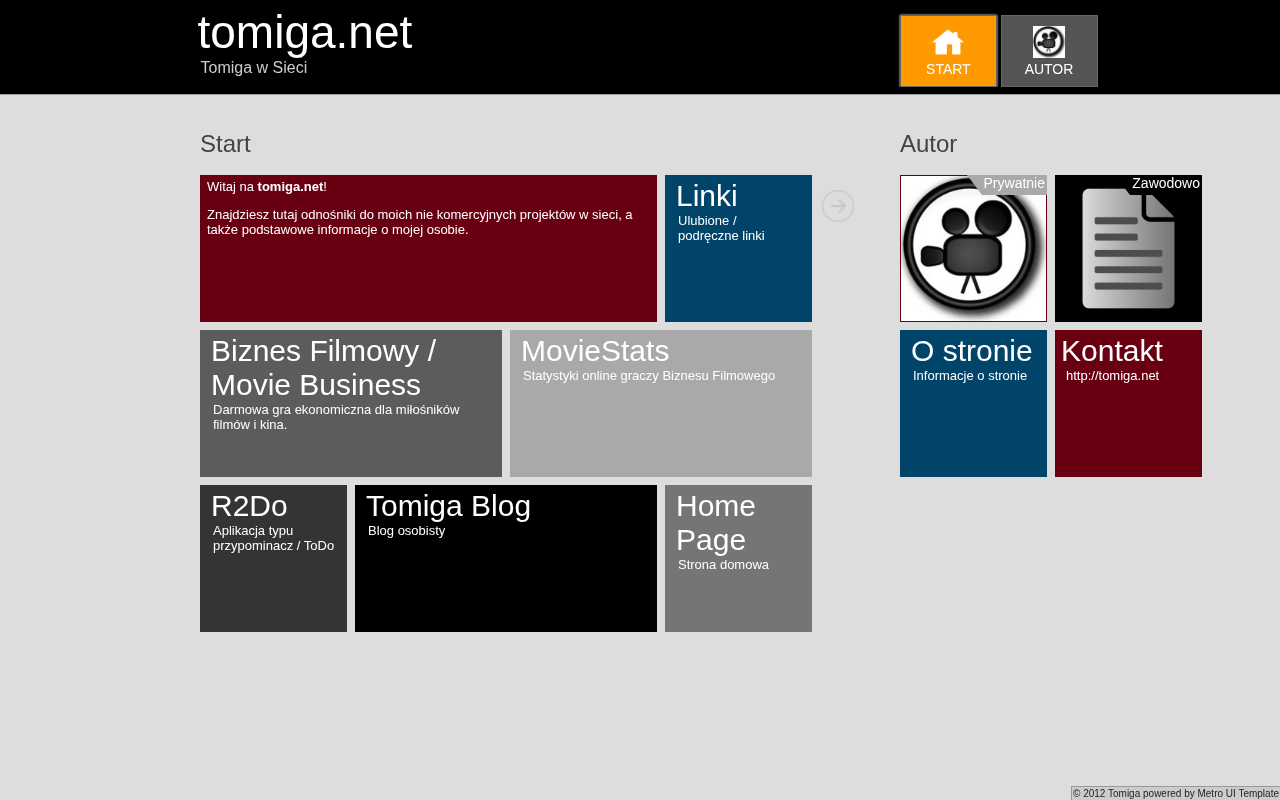Open the Home Page tile
Screen dimensions: 1280x800
[738, 558]
